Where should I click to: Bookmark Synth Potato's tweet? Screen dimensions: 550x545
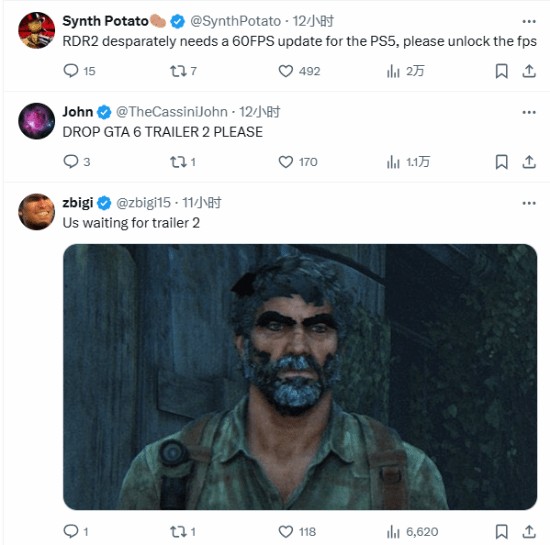coord(502,71)
